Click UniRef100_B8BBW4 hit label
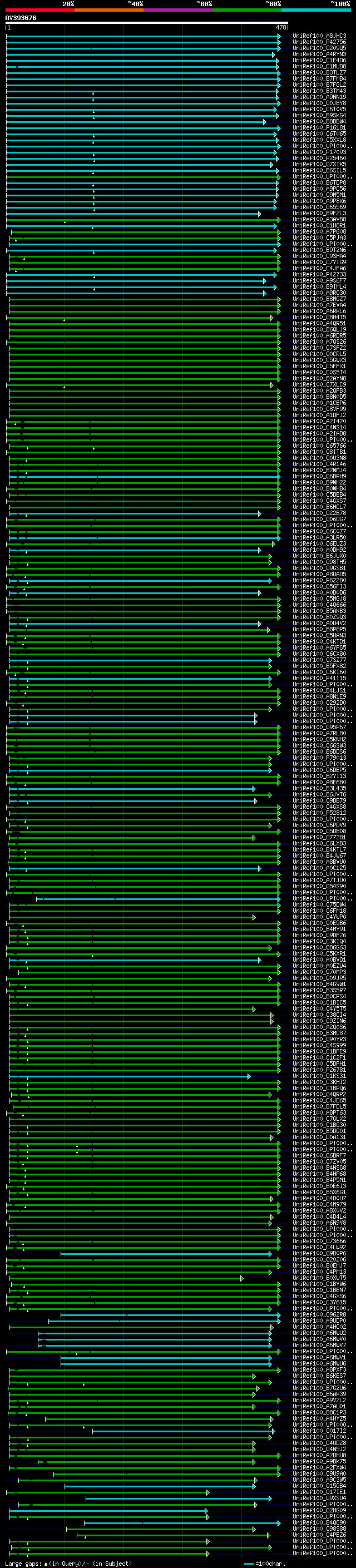The height and width of the screenshot is (1568, 356). pos(319,122)
